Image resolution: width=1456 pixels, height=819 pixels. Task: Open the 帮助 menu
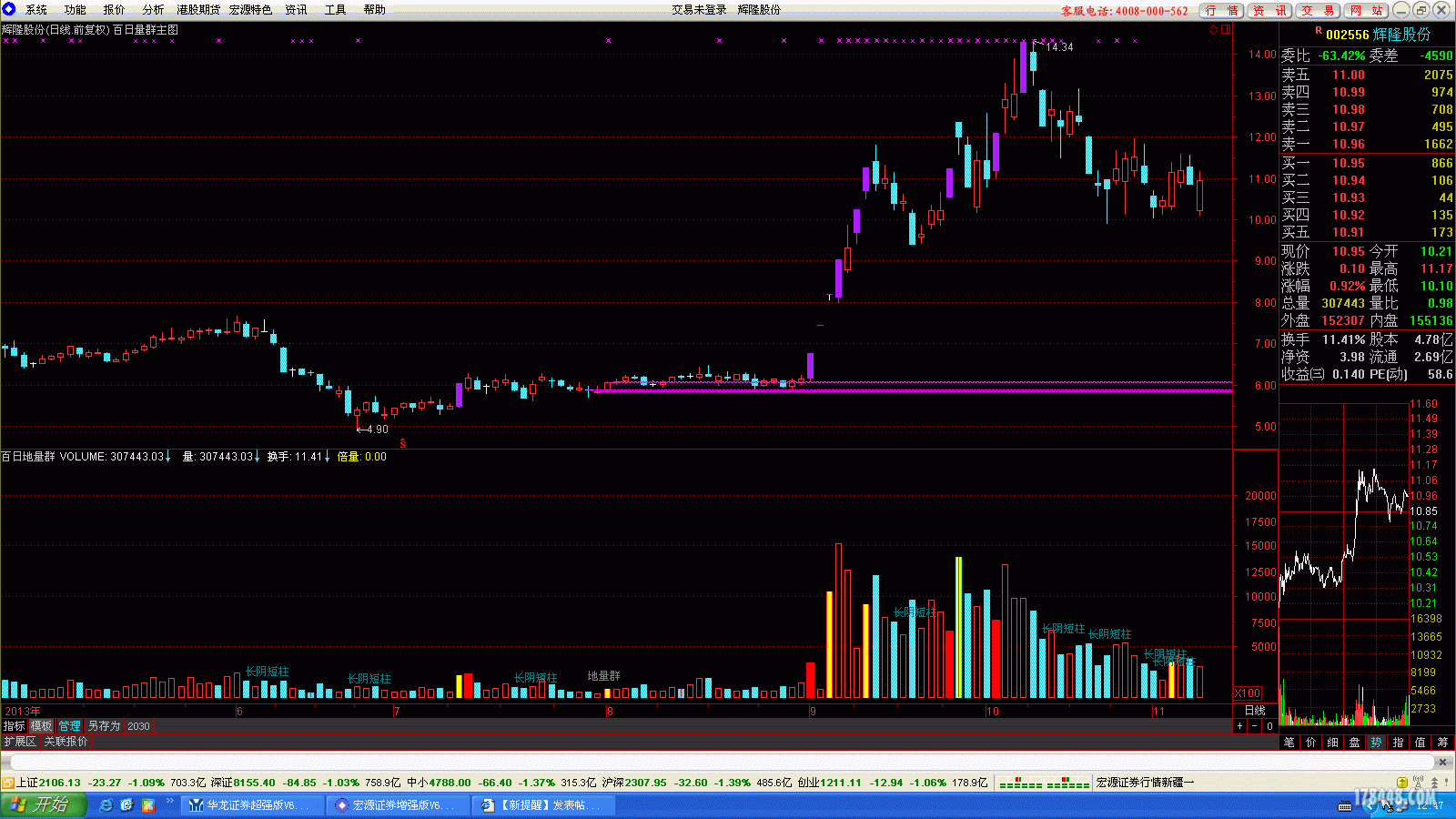[x=374, y=9]
